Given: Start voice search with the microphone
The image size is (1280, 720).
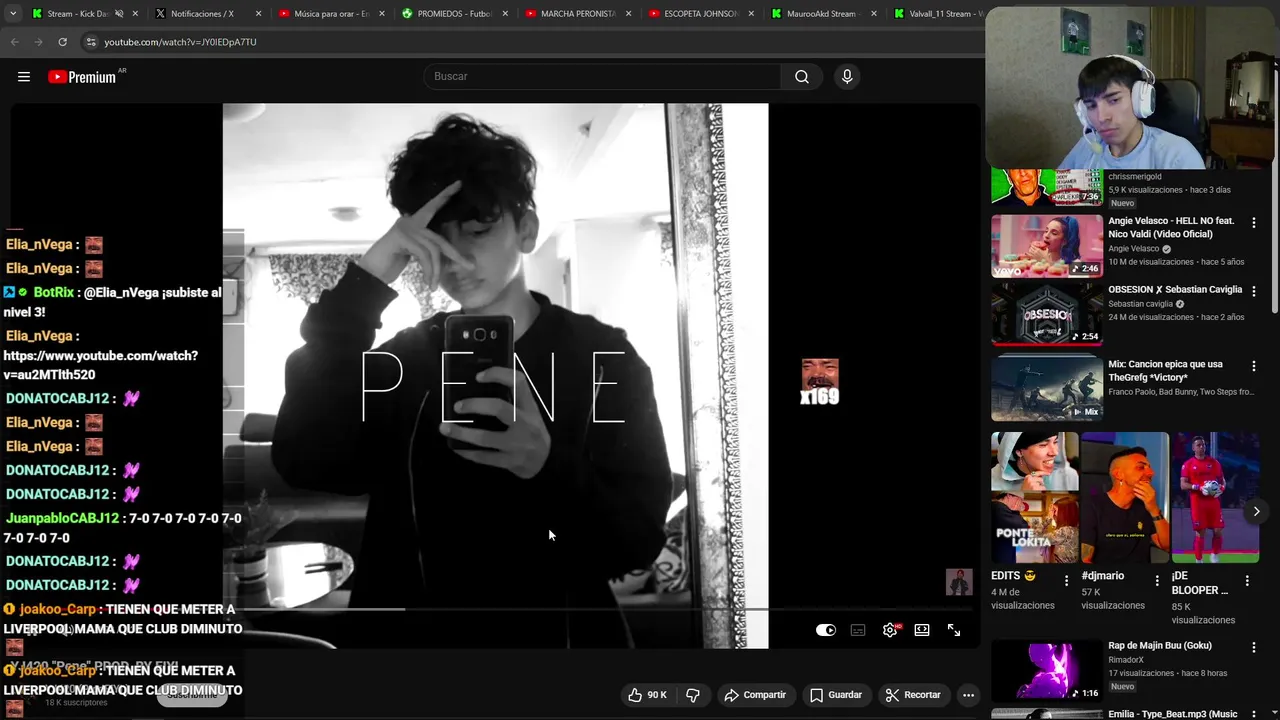Looking at the screenshot, I should point(847,77).
